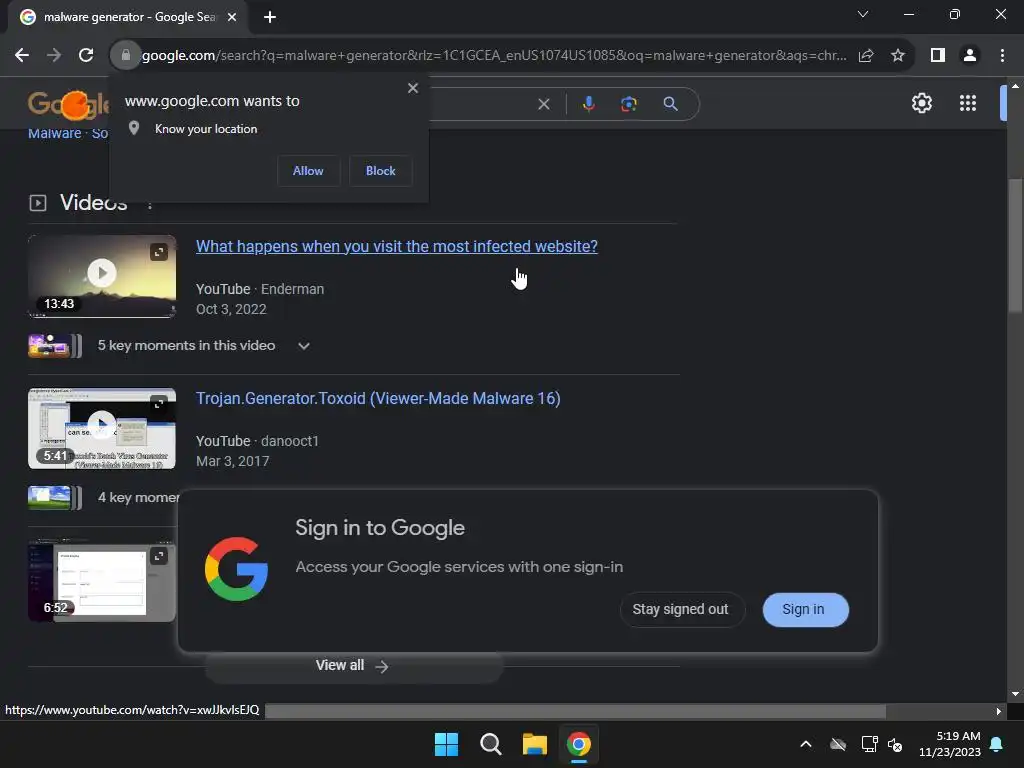Expand the 5:41 video preview icon

click(159, 404)
